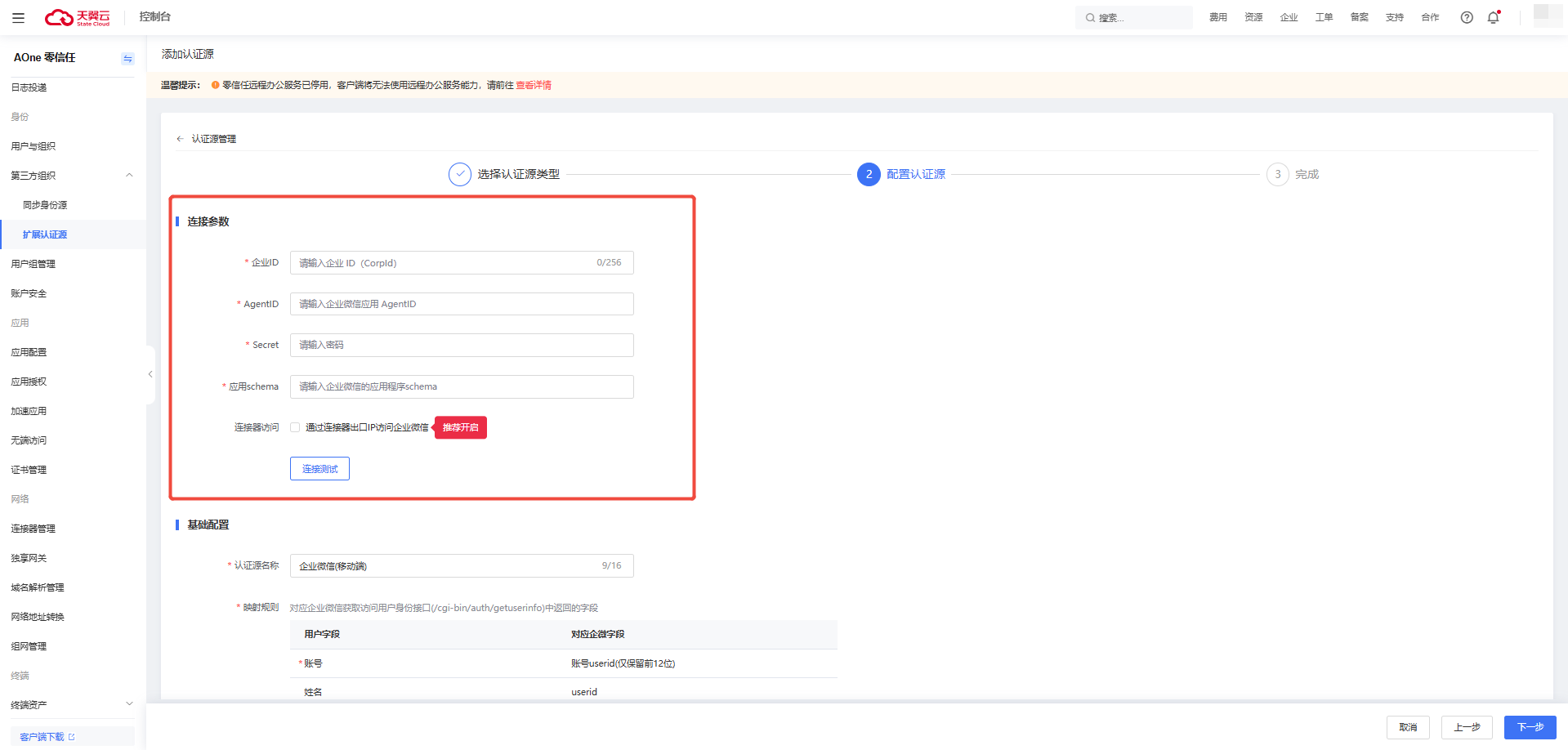Click the search magnifier icon
Image resolution: width=1568 pixels, height=750 pixels.
pos(1090,18)
